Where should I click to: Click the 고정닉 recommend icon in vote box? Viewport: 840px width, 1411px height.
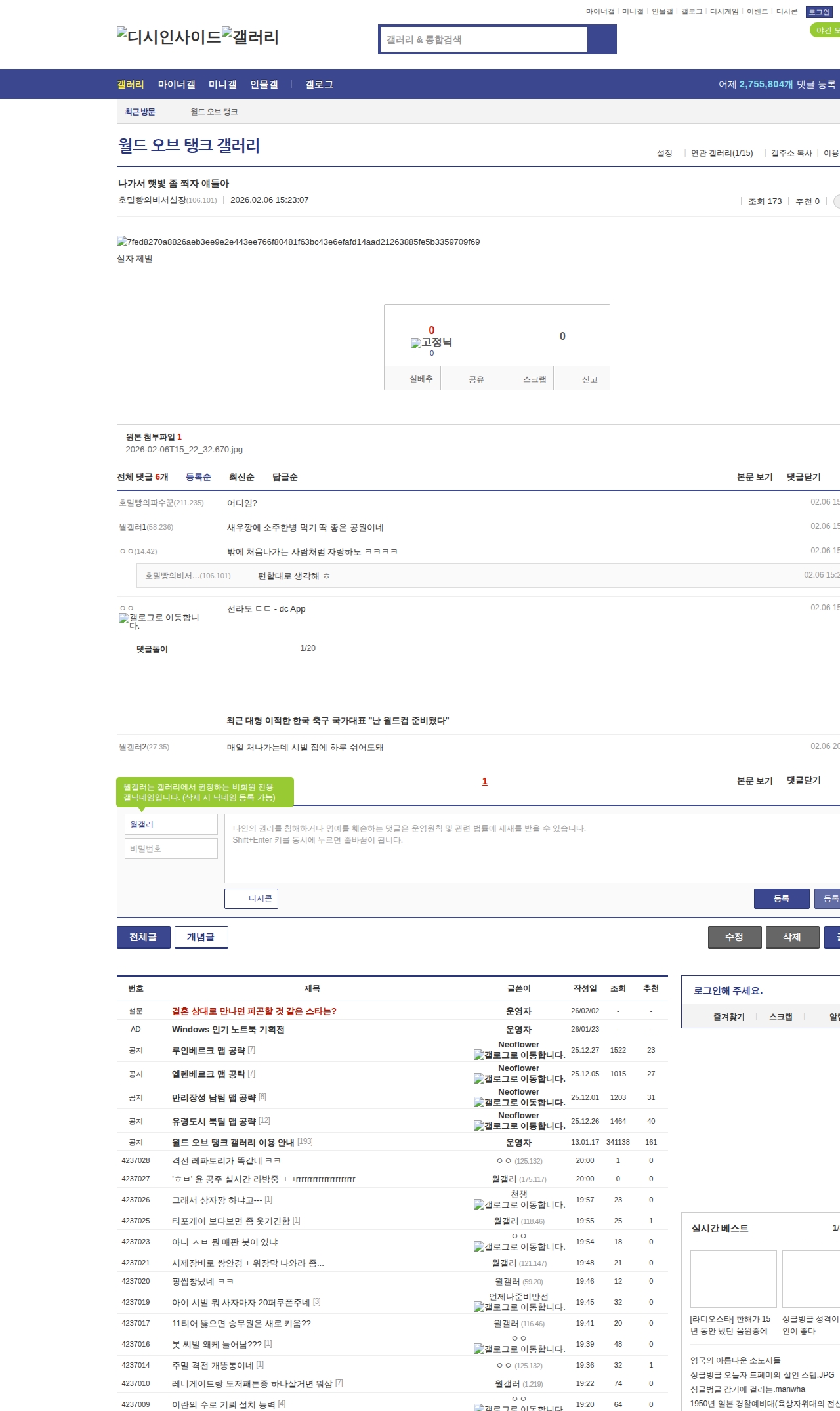pyautogui.click(x=431, y=343)
